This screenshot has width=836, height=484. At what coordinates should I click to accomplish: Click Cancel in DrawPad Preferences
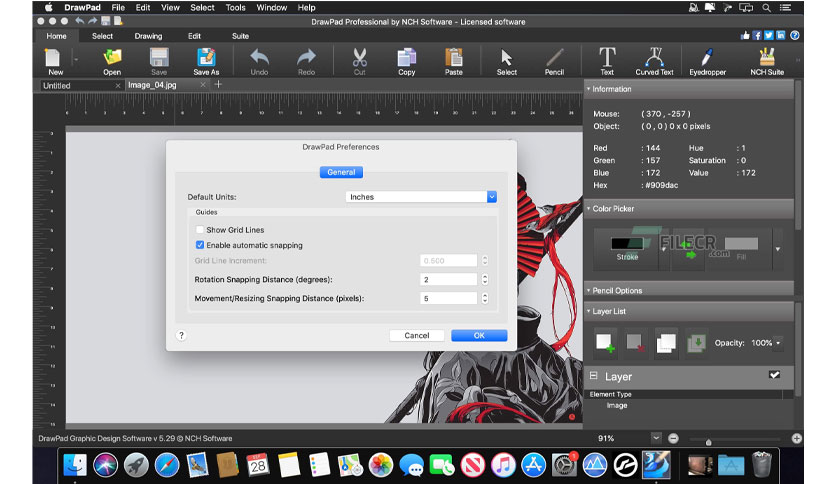[x=416, y=335]
